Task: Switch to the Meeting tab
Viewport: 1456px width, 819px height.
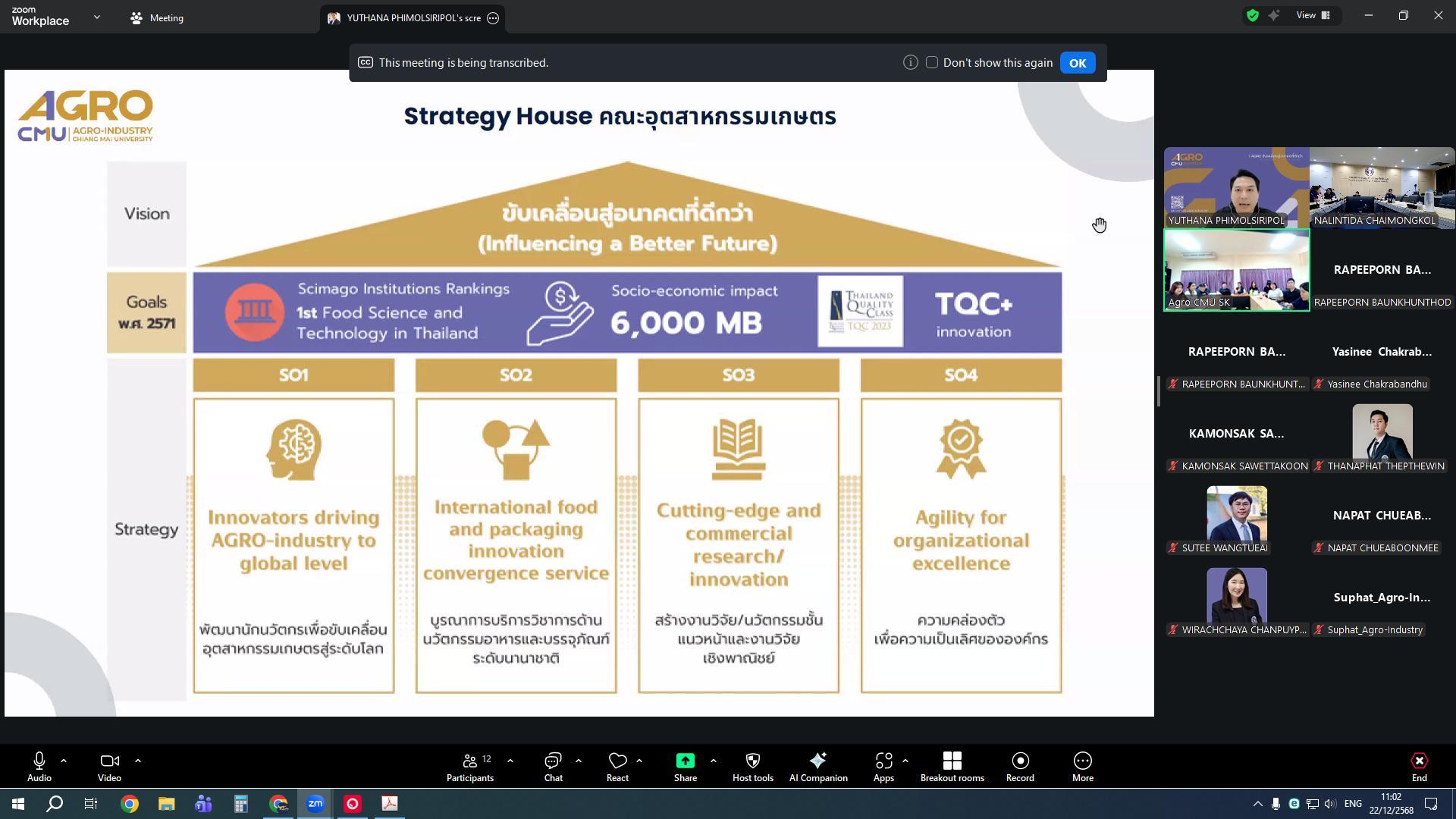Action: tap(157, 18)
